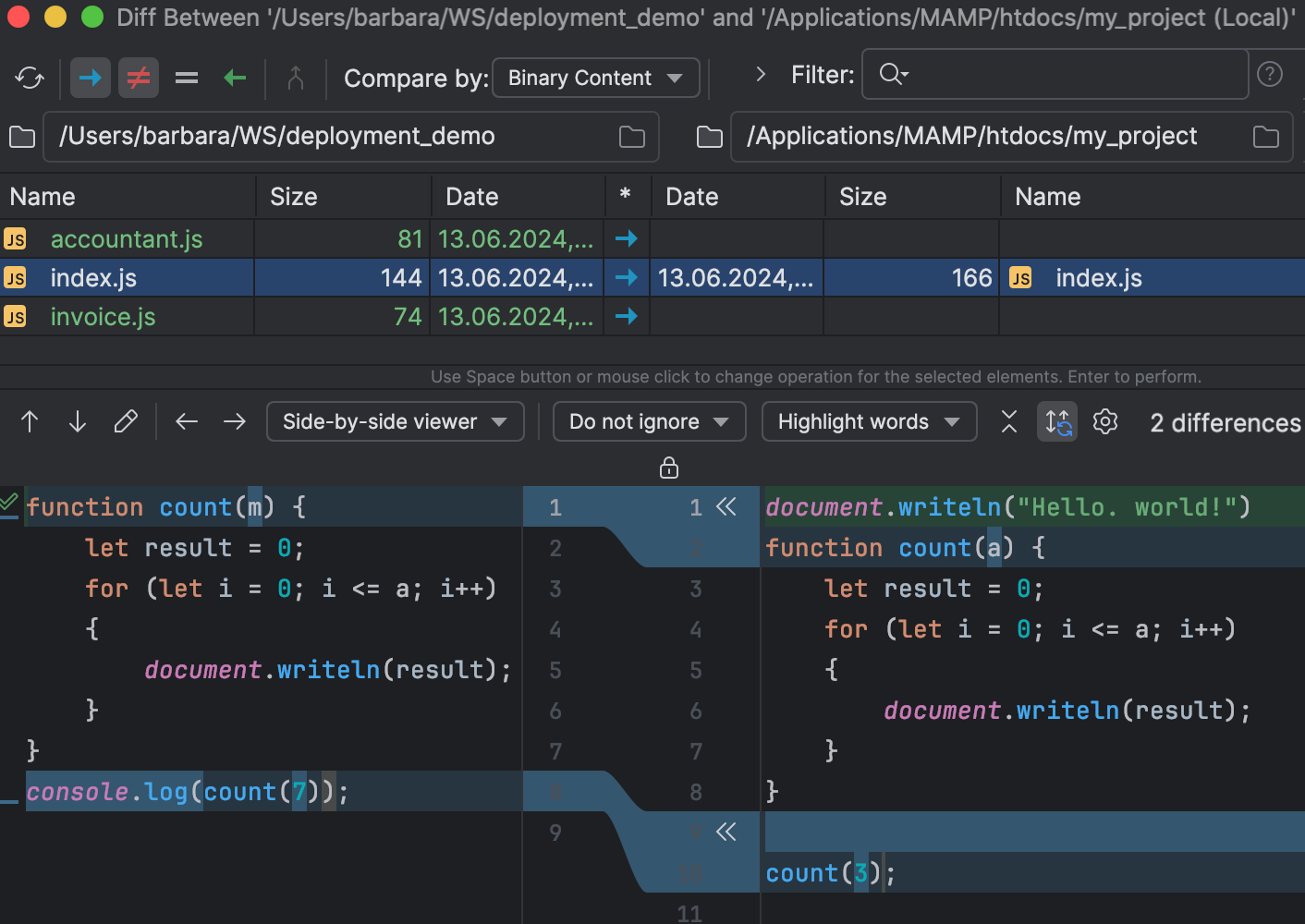Viewport: 1305px width, 924px height.
Task: Select index.js in the right pane
Action: pyautogui.click(x=1099, y=278)
